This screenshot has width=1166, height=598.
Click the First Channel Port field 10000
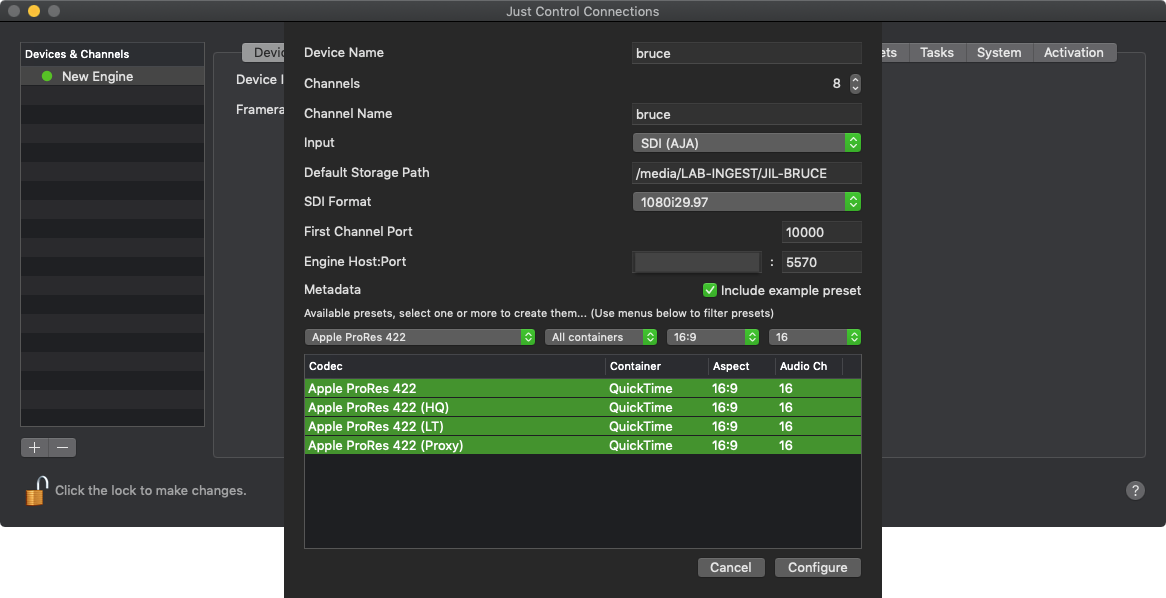822,232
